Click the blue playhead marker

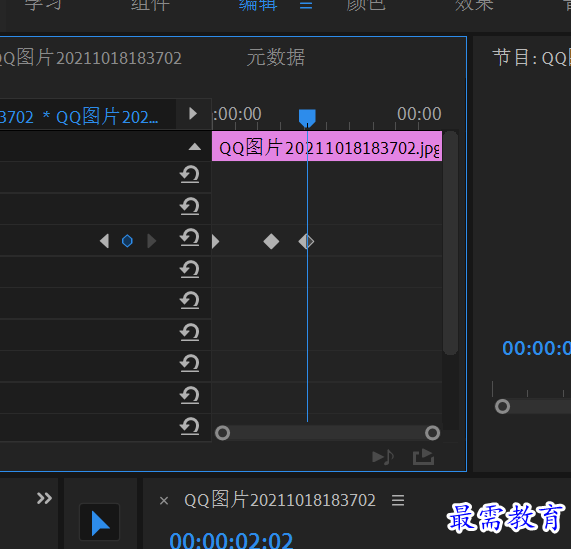(307, 118)
